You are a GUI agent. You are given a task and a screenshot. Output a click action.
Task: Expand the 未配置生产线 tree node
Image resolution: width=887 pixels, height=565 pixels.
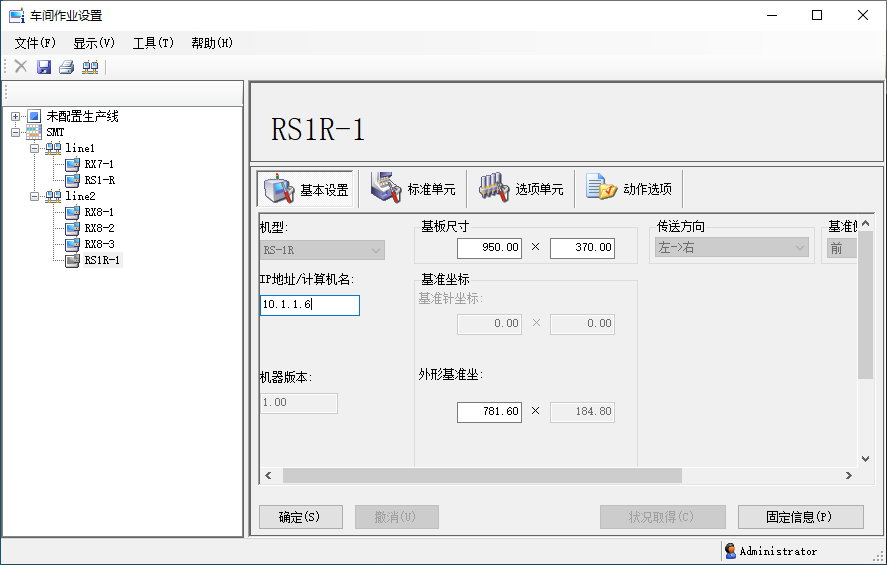pos(16,116)
